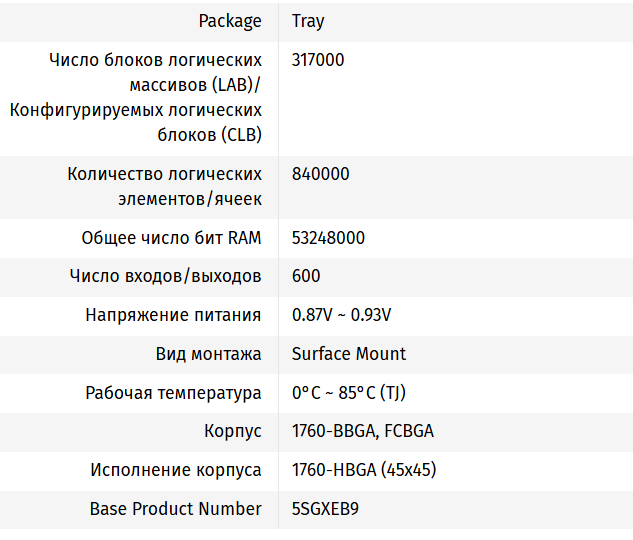Select the "Surface Mount" value
Screen dimensions: 633x540
(349, 354)
